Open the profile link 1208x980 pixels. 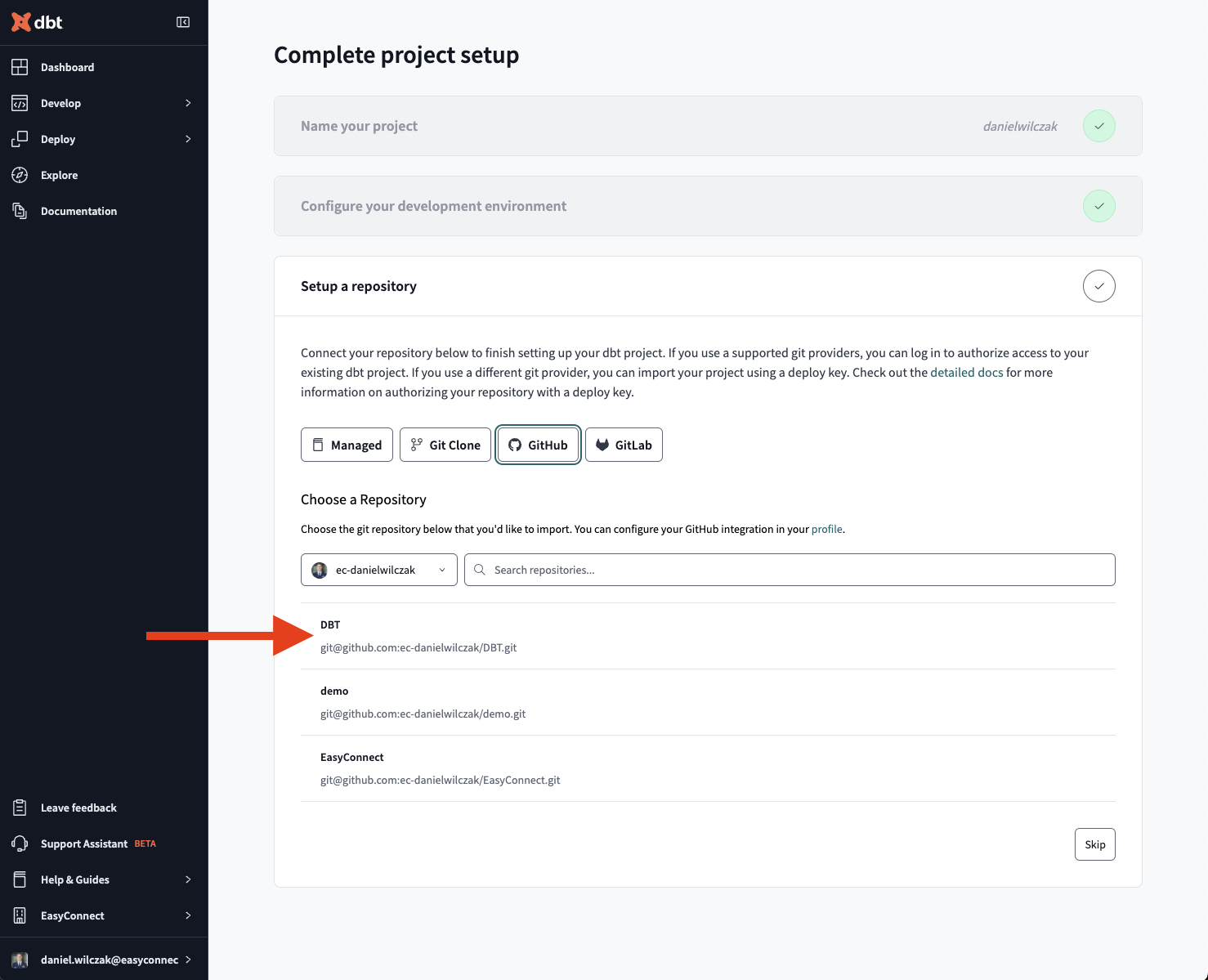(x=826, y=529)
